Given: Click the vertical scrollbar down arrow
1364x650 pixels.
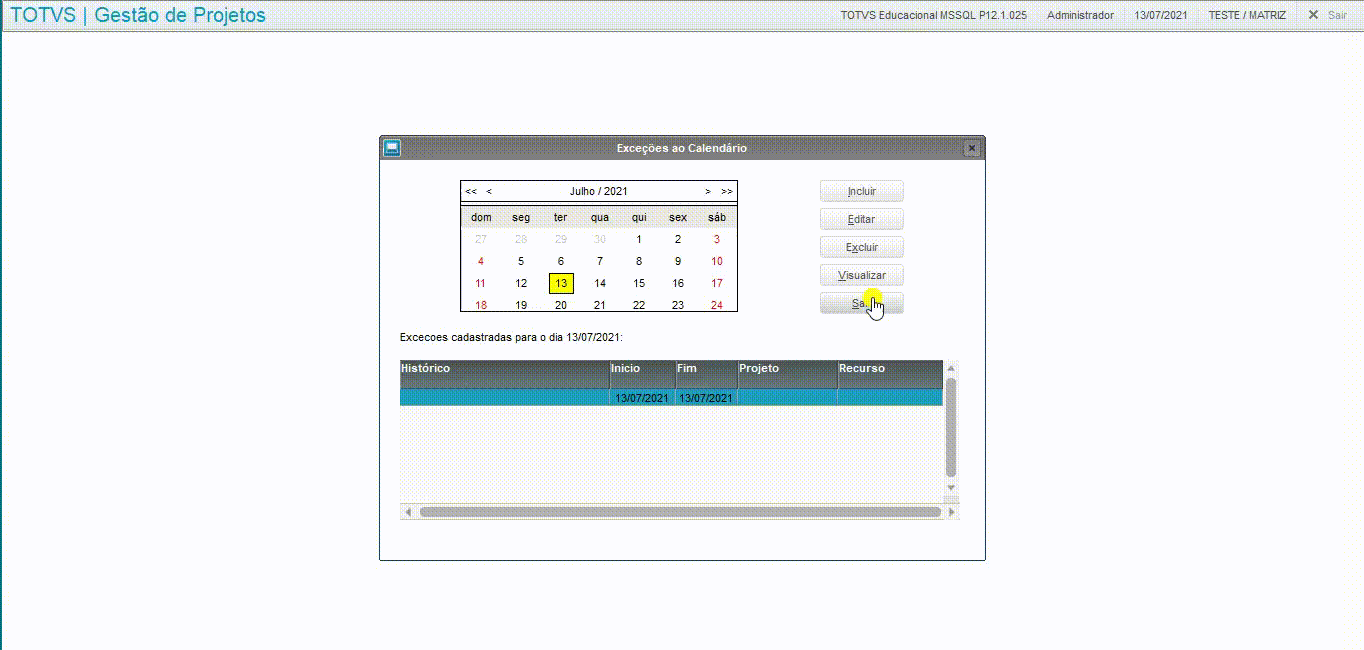Looking at the screenshot, I should pos(951,488).
